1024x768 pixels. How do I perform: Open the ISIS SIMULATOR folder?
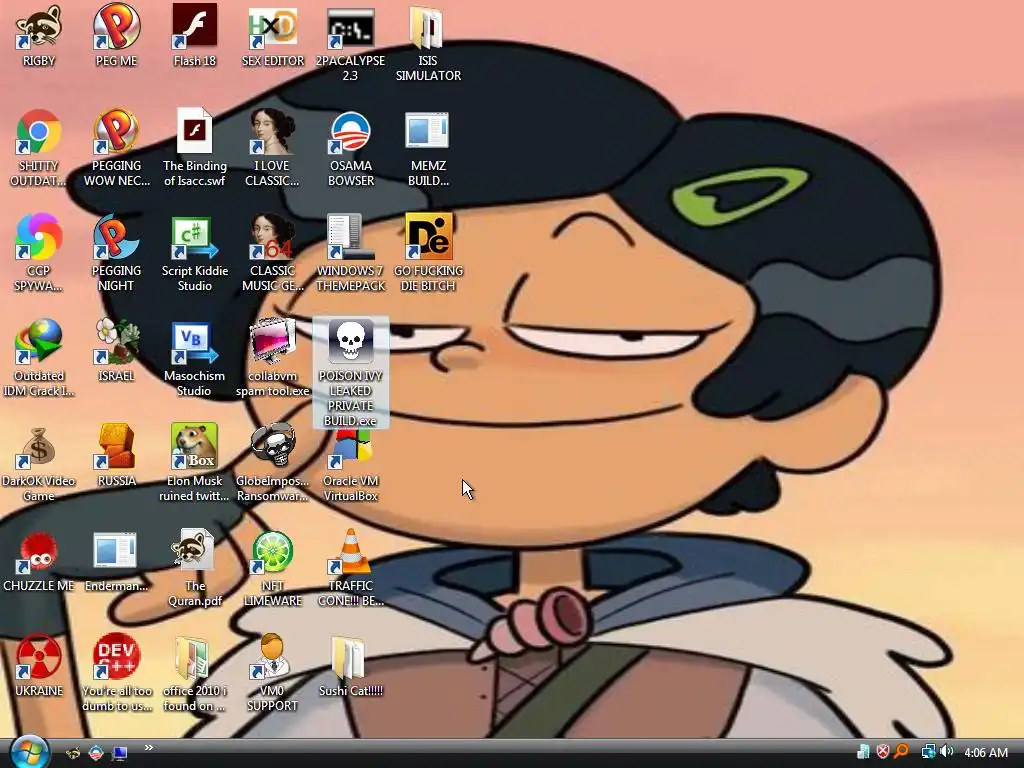(x=428, y=27)
